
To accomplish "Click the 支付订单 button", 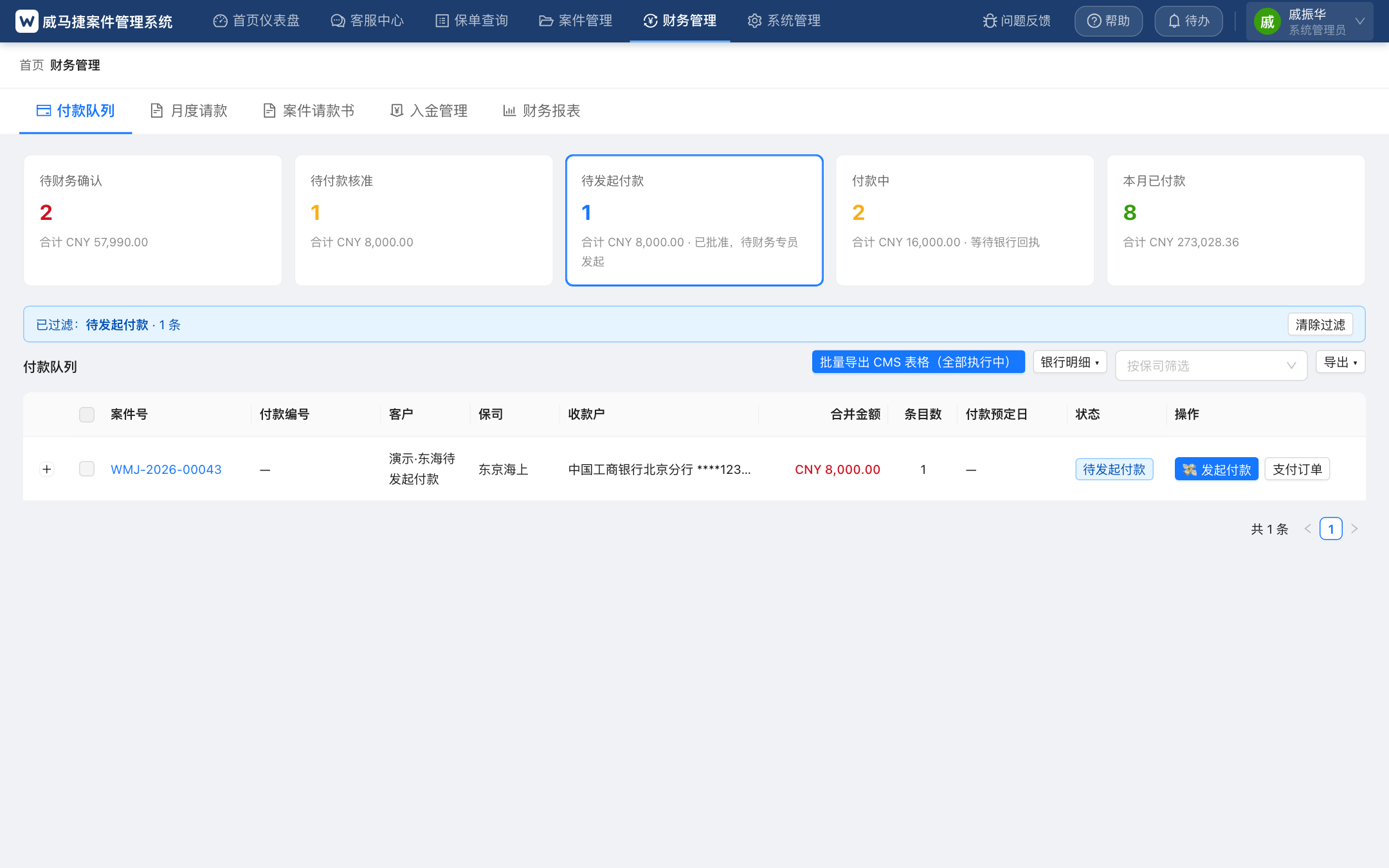I will pos(1298,469).
